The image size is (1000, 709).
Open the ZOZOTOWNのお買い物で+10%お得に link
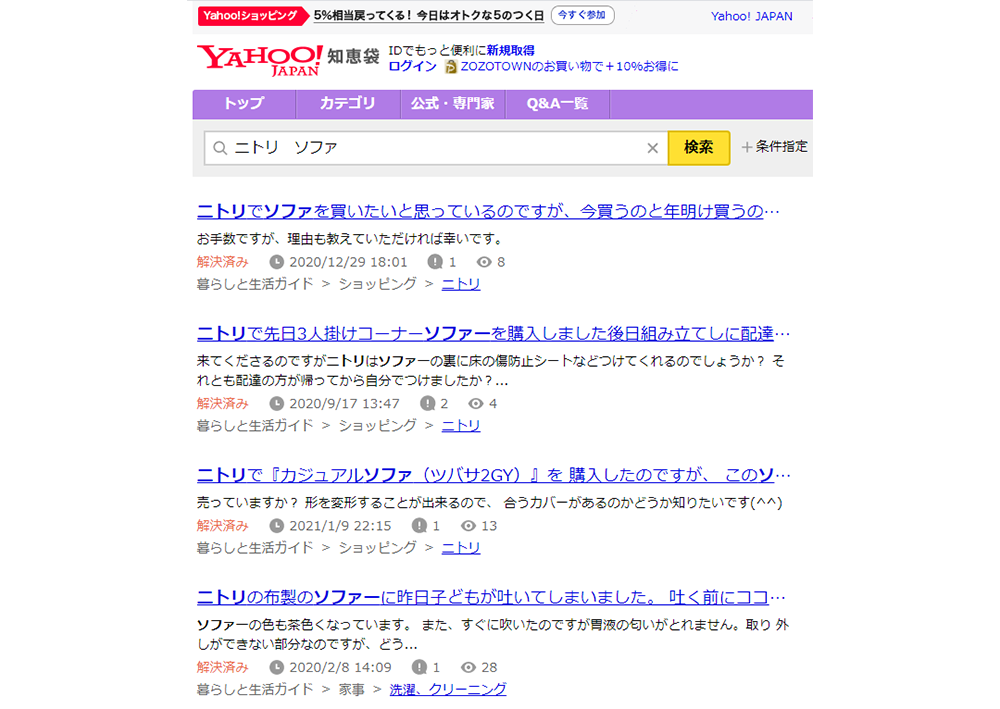point(569,66)
